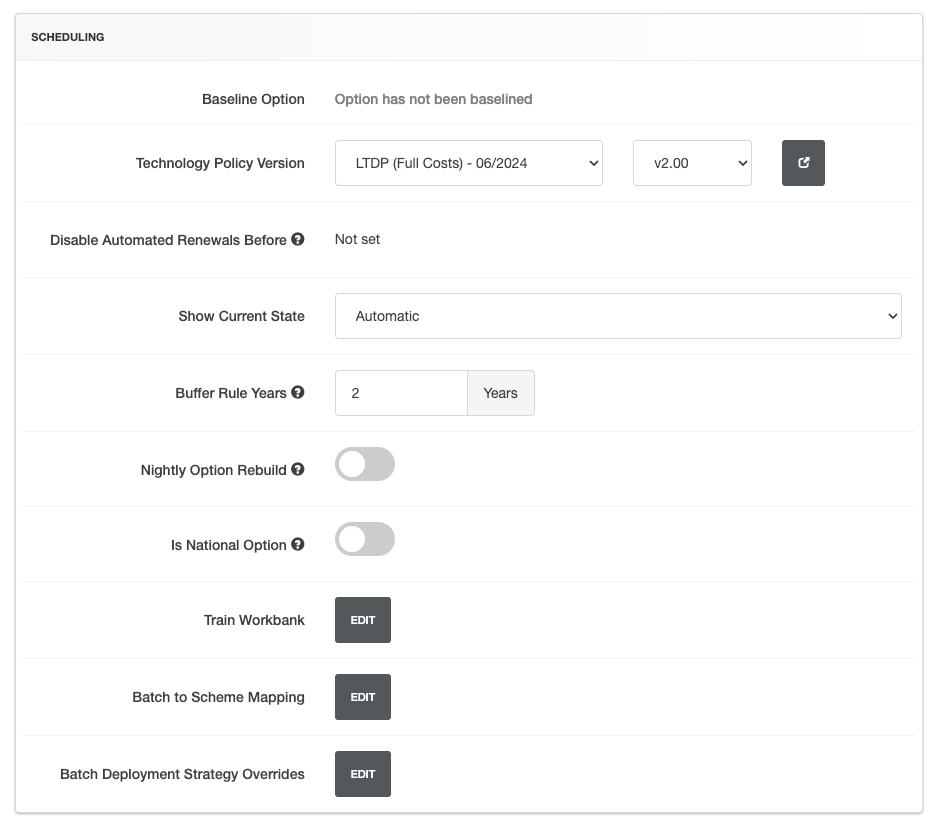Click help icon beside Disable Automated Renewals Before
This screenshot has height=825, width=938.
pyautogui.click(x=298, y=240)
